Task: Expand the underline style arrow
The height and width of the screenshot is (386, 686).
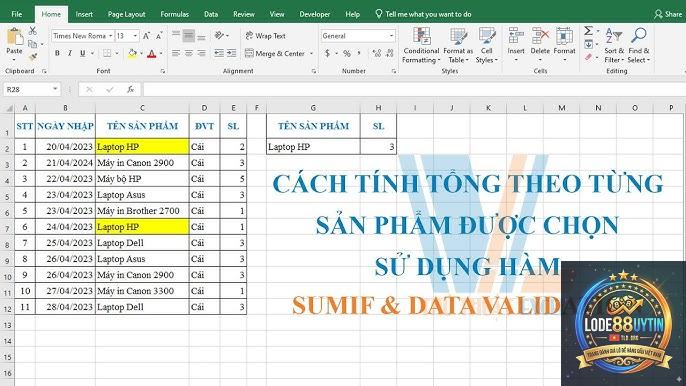Action: pos(92,53)
